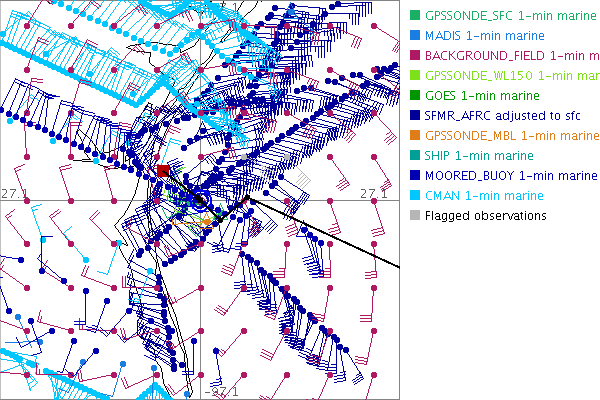The width and height of the screenshot is (600, 400).
Task: Click the GPSSONDE_MBL orange legend square
Action: (x=414, y=135)
